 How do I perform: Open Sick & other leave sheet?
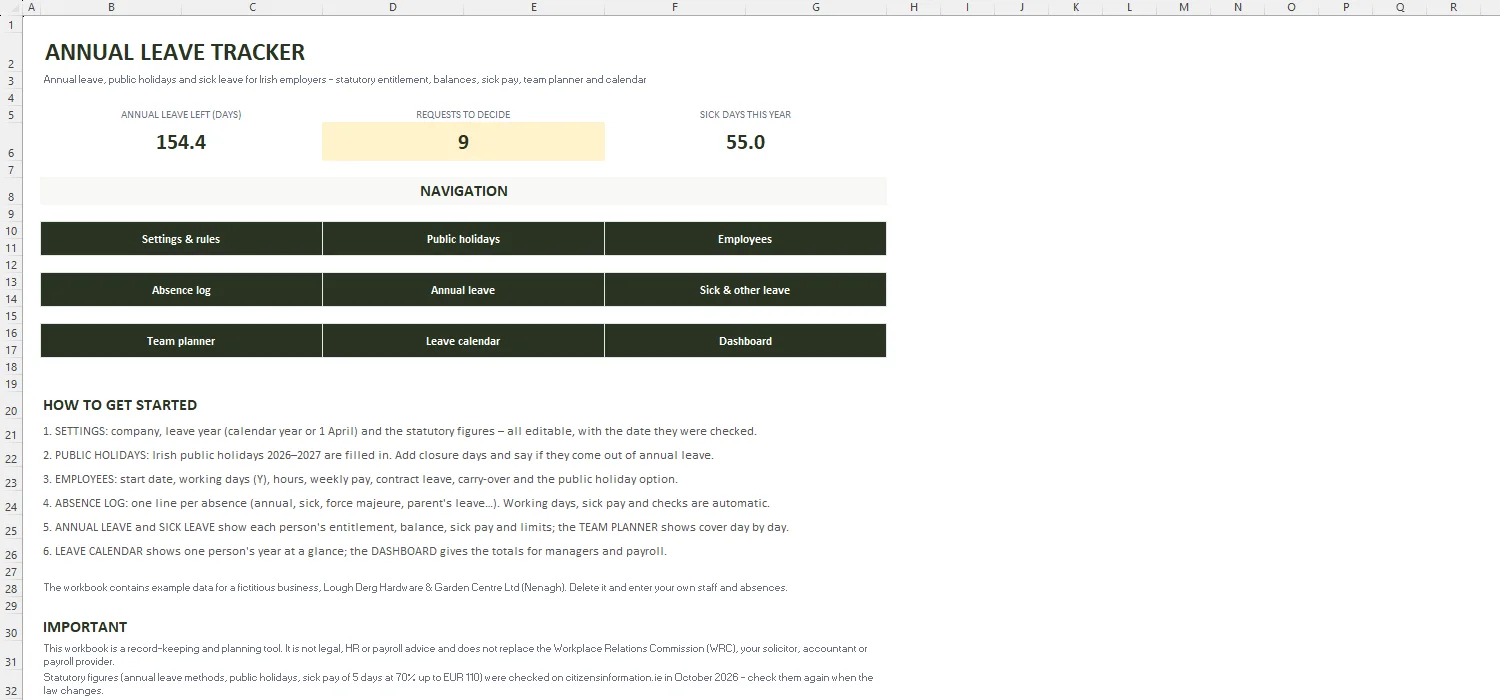pos(745,290)
